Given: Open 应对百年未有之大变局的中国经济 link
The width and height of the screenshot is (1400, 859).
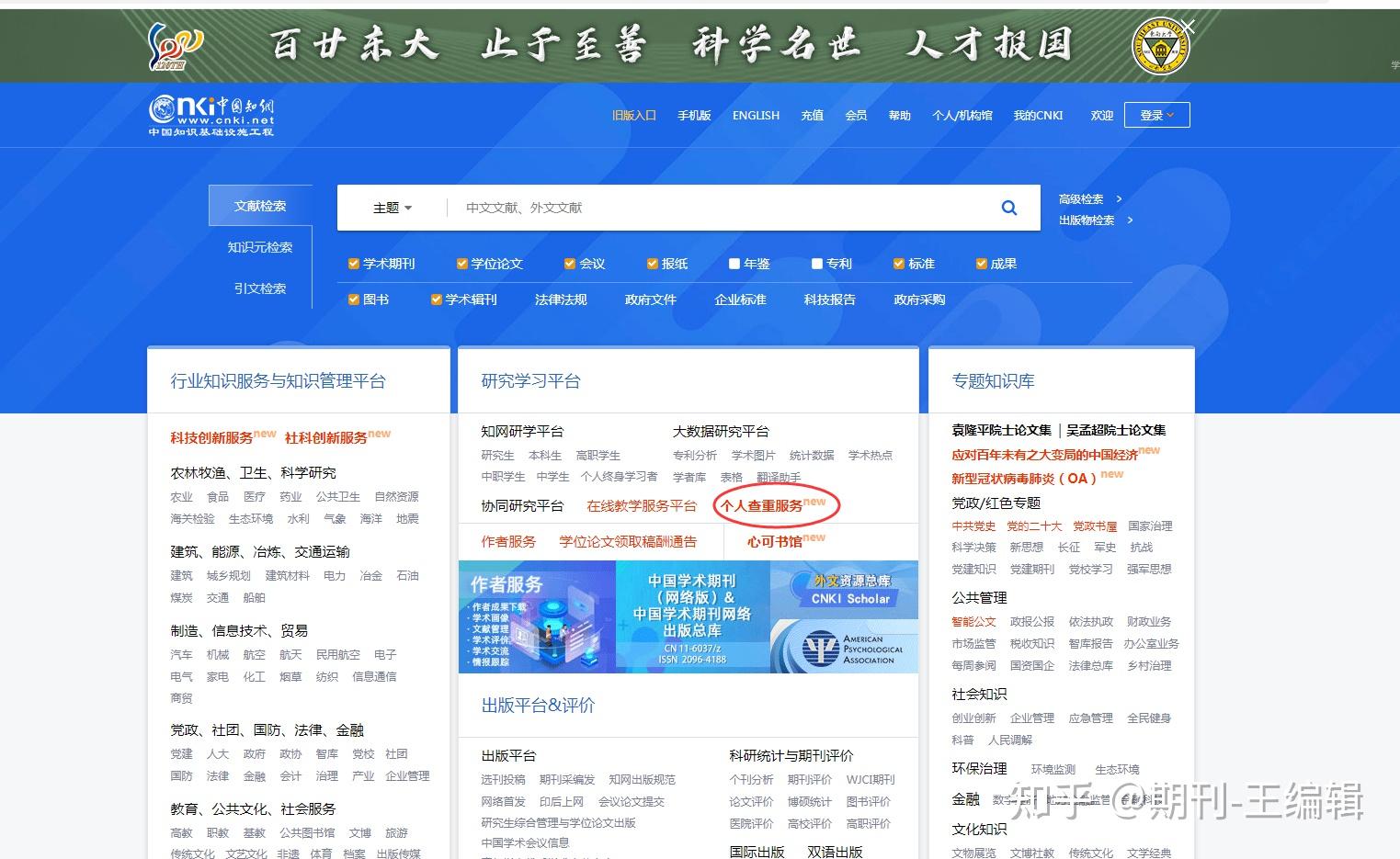Looking at the screenshot, I should tap(1044, 455).
